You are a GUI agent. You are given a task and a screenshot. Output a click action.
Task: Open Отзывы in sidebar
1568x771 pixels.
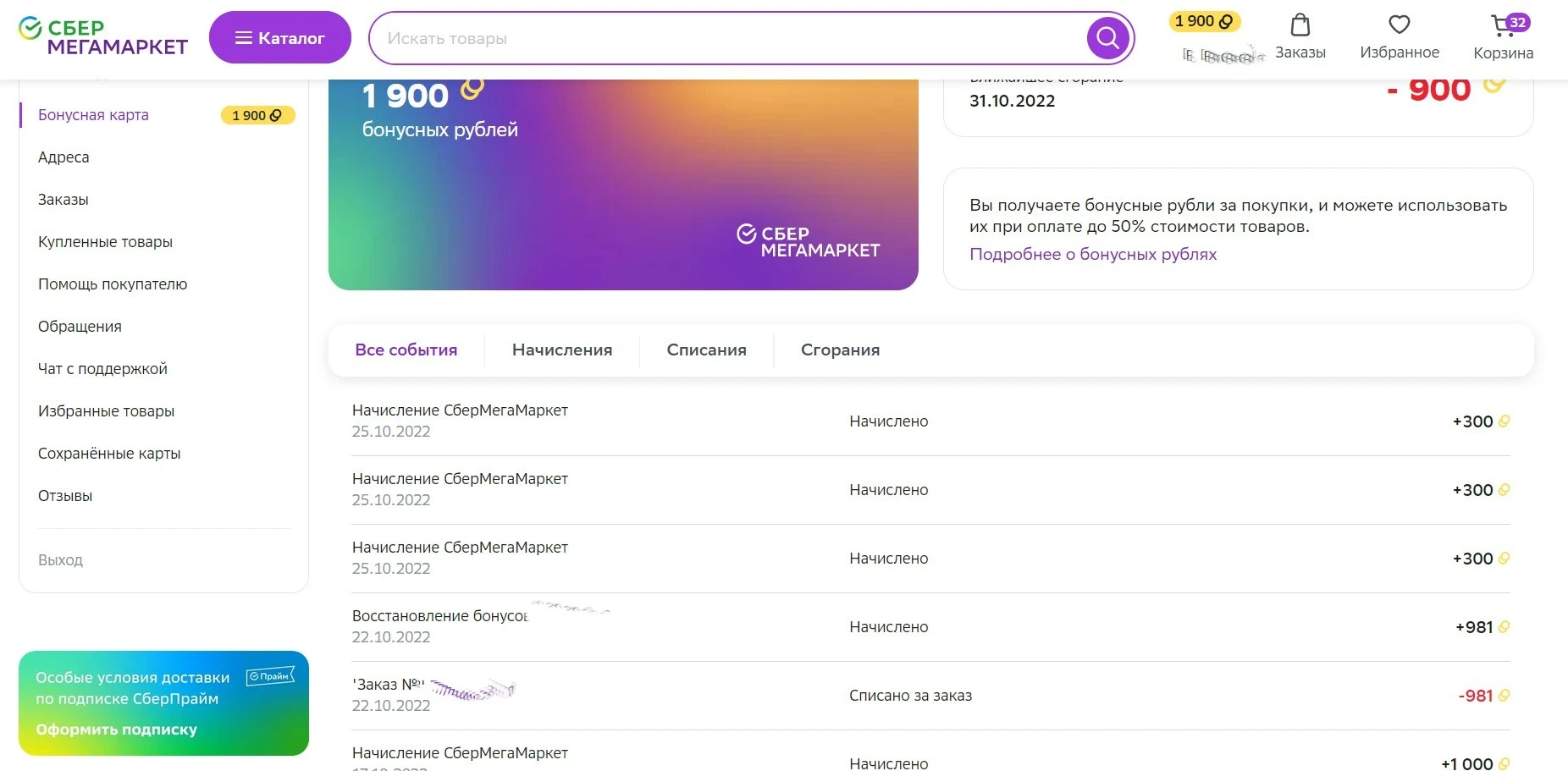pyautogui.click(x=65, y=496)
